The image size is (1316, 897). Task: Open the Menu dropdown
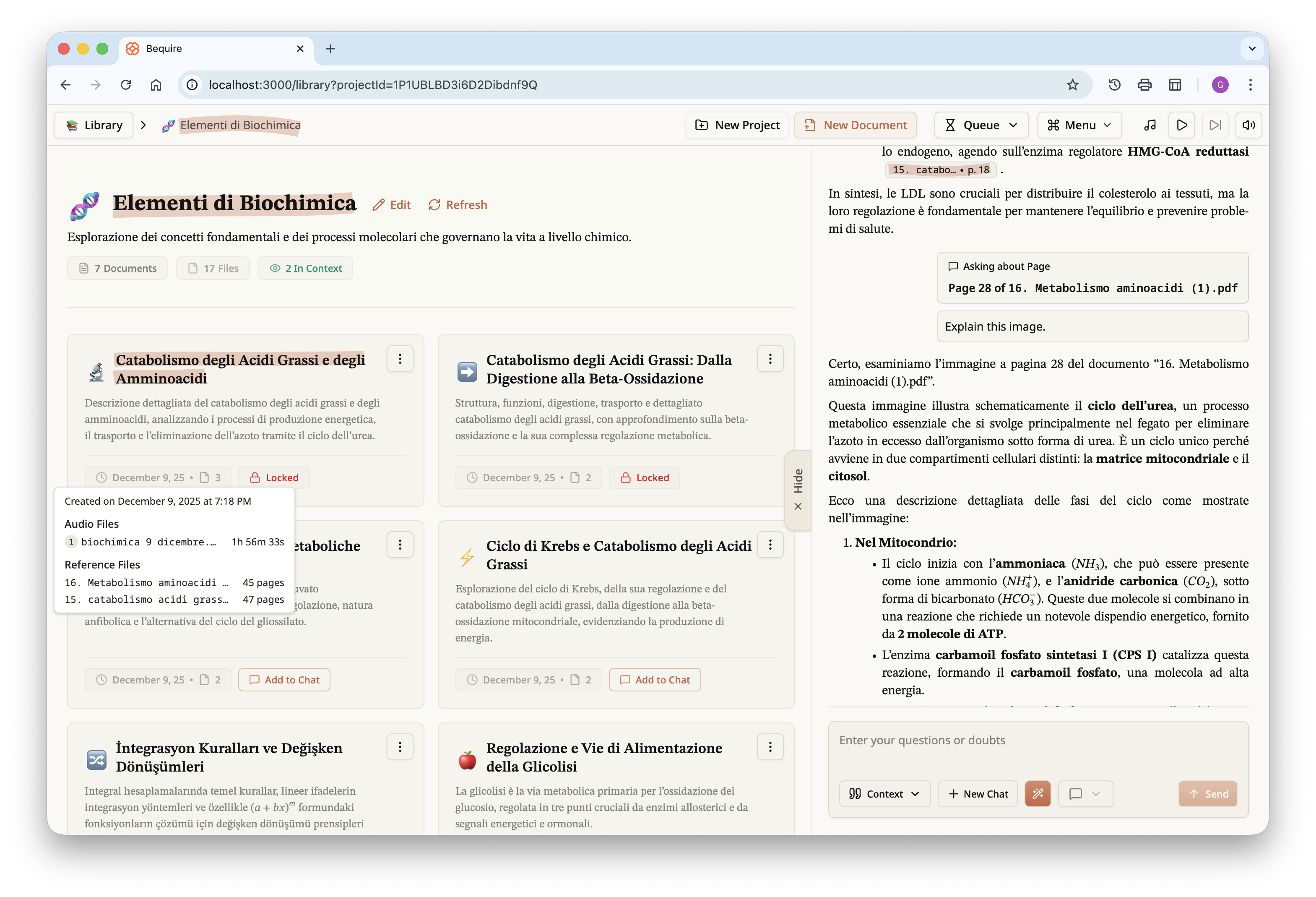click(x=1079, y=125)
